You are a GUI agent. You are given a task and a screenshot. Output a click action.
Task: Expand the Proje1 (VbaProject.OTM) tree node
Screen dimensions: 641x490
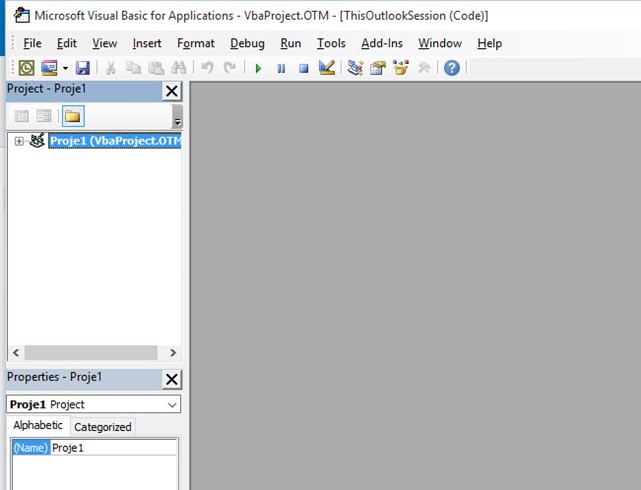pyautogui.click(x=18, y=141)
